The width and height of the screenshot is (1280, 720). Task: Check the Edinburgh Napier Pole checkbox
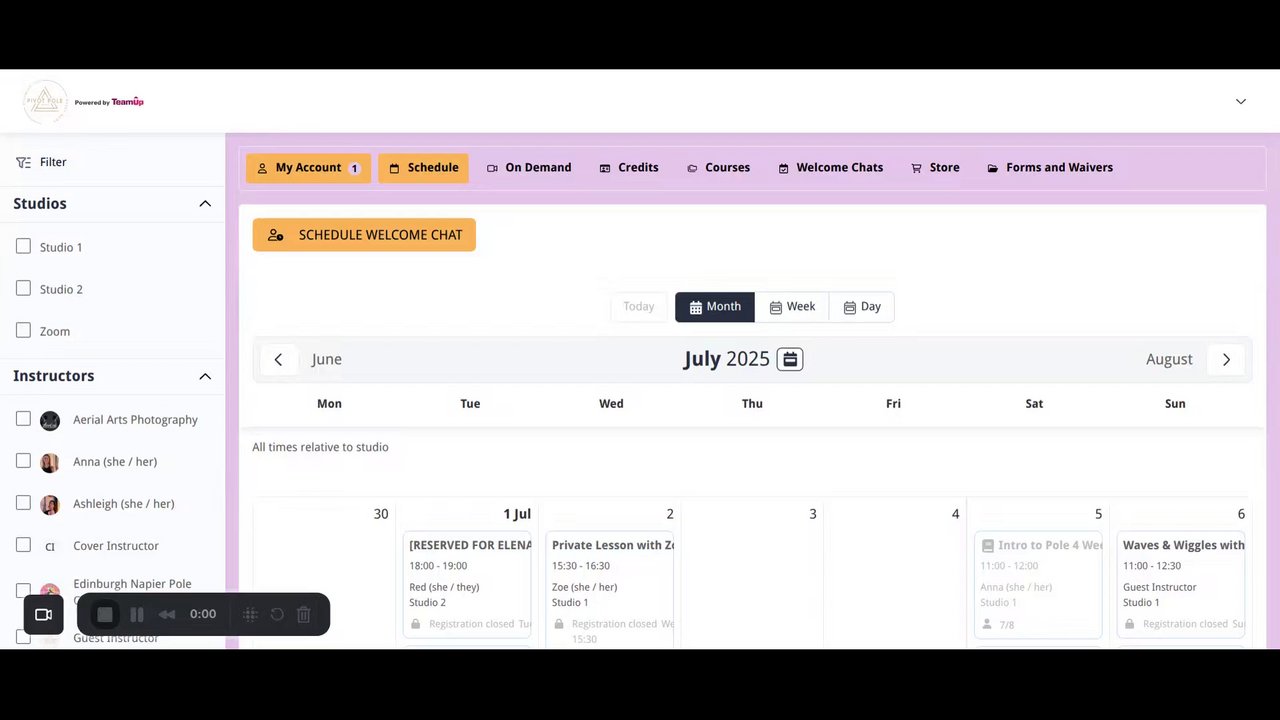pos(23,591)
